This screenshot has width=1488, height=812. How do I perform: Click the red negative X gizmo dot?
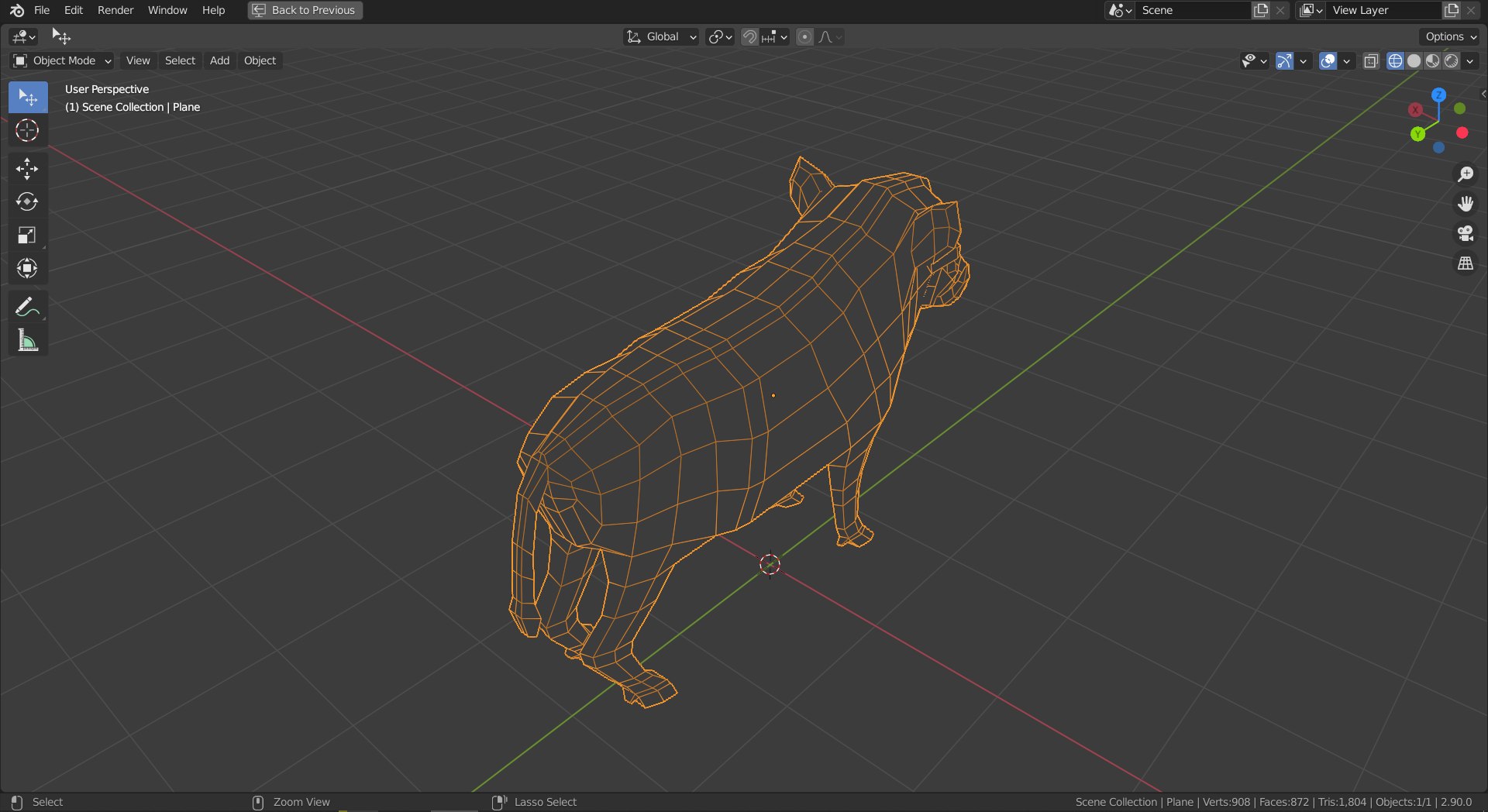(x=1462, y=133)
